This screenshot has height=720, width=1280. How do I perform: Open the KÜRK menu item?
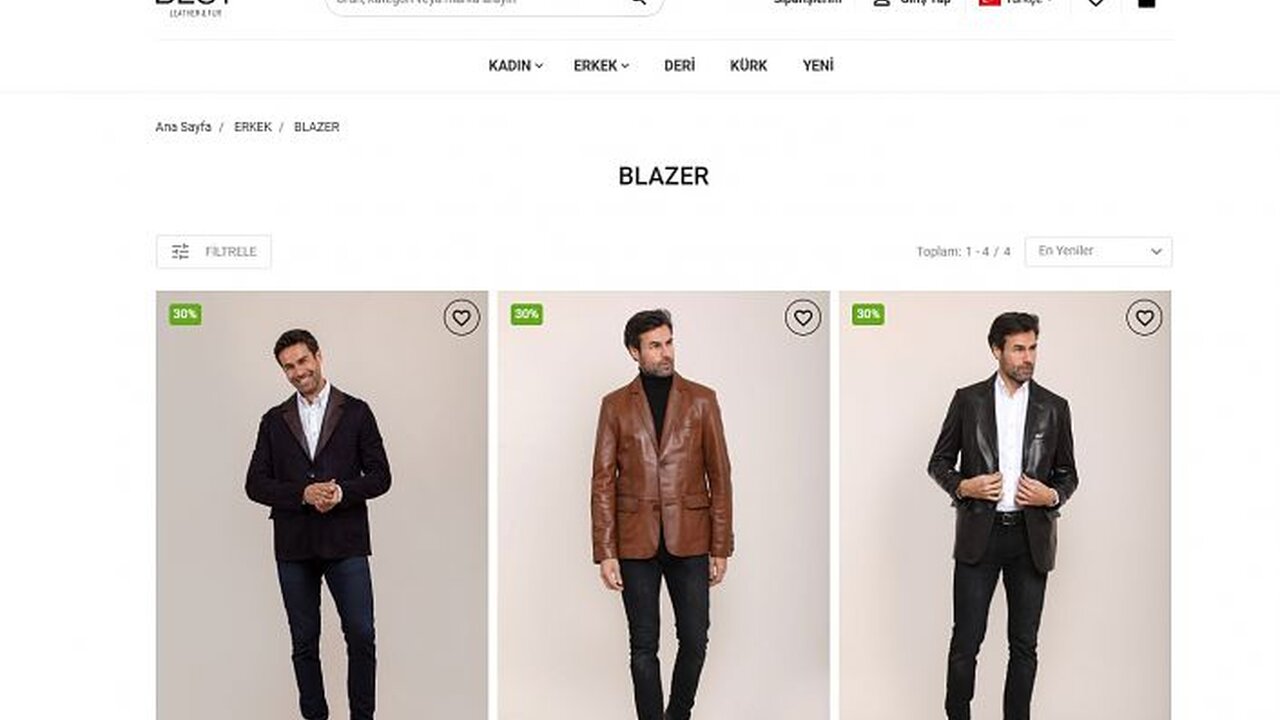[748, 66]
